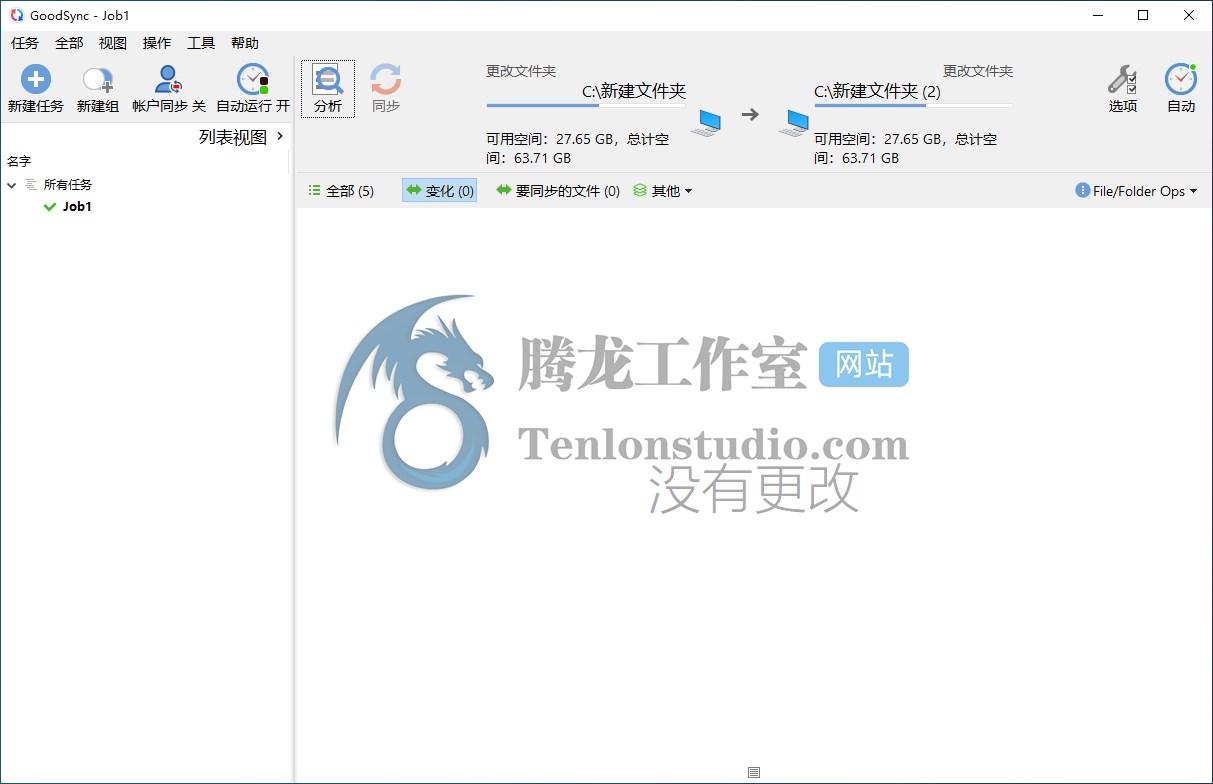Show the 全部 (5) filter tab
Screen dimensions: 1213x784
coord(341,191)
